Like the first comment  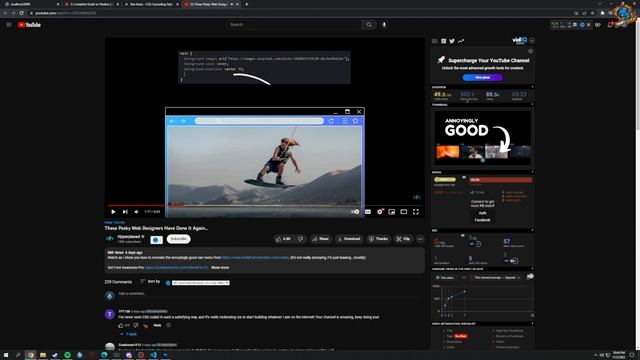tap(121, 326)
